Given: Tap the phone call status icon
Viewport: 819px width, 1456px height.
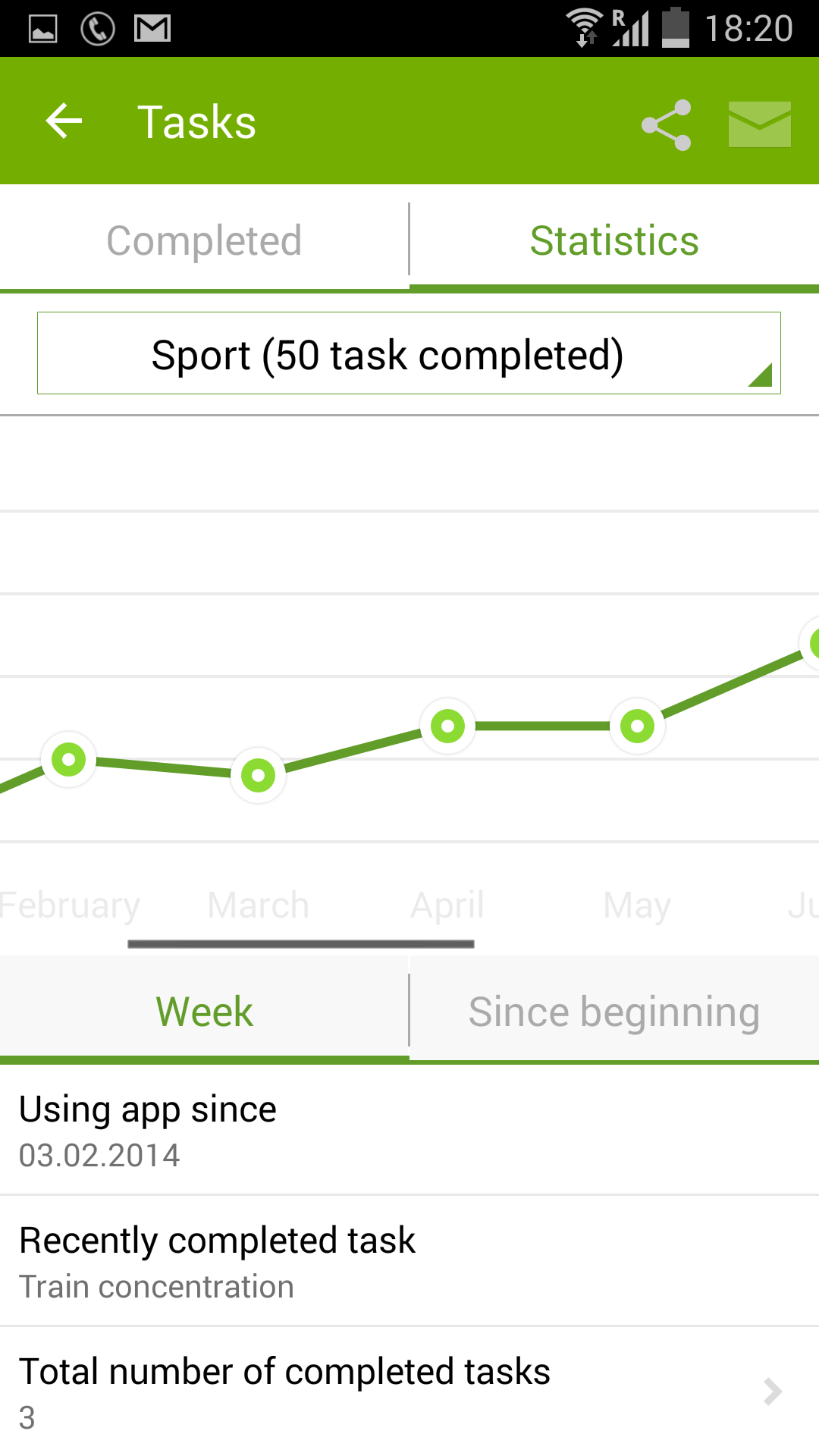Looking at the screenshot, I should point(98,29).
